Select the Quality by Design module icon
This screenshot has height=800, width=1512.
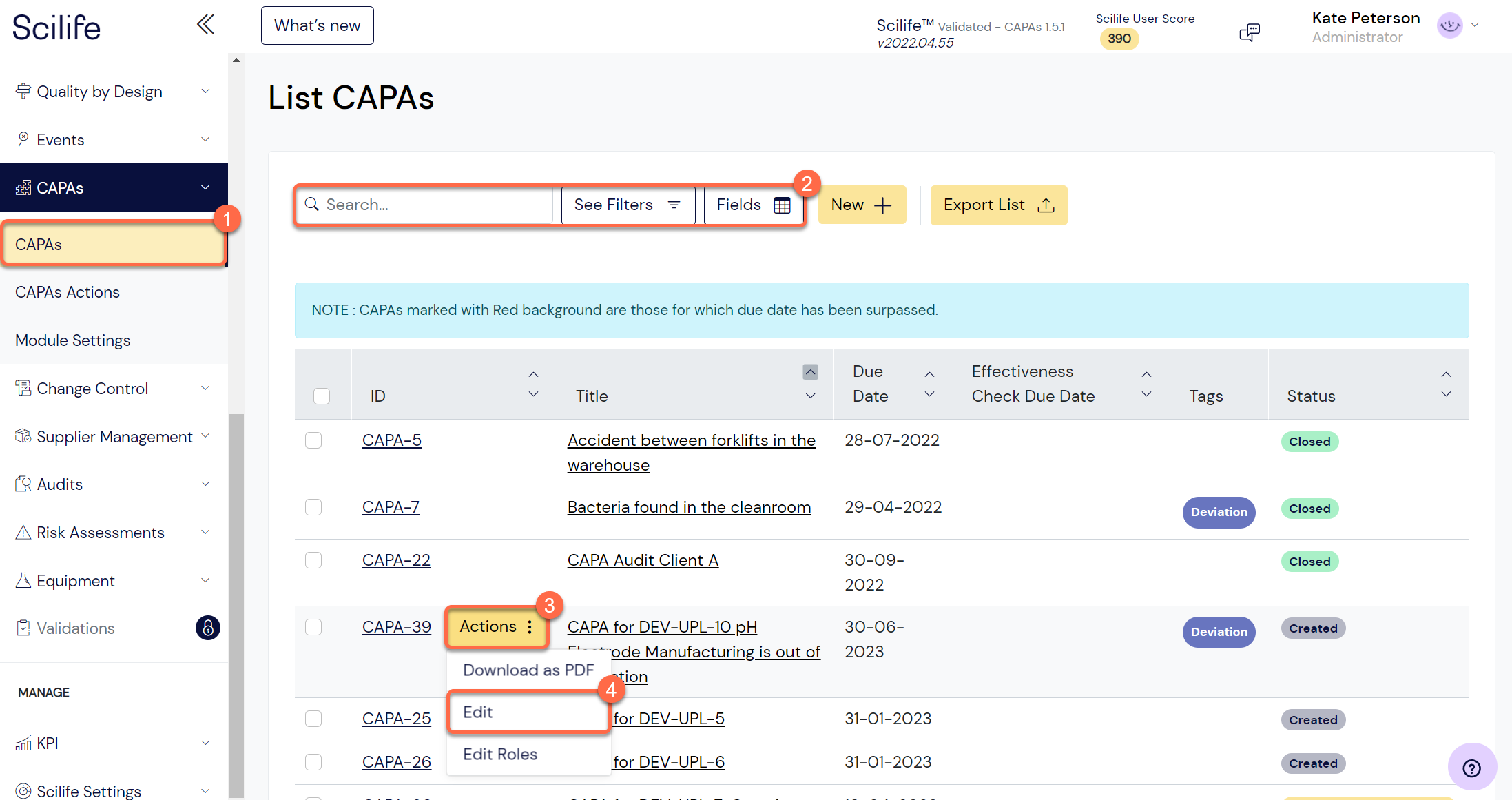pos(23,91)
